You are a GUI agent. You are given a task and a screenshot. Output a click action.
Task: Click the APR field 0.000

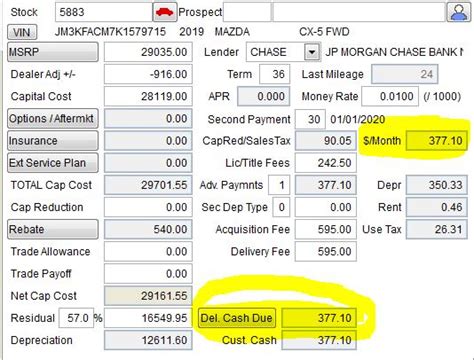(264, 96)
